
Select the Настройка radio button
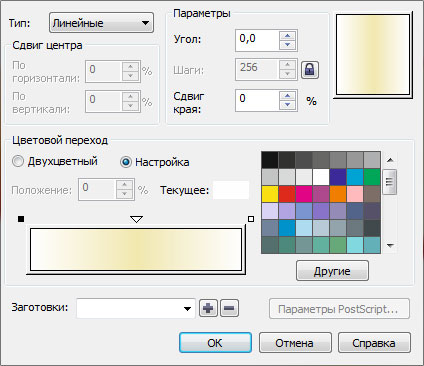[126, 162]
